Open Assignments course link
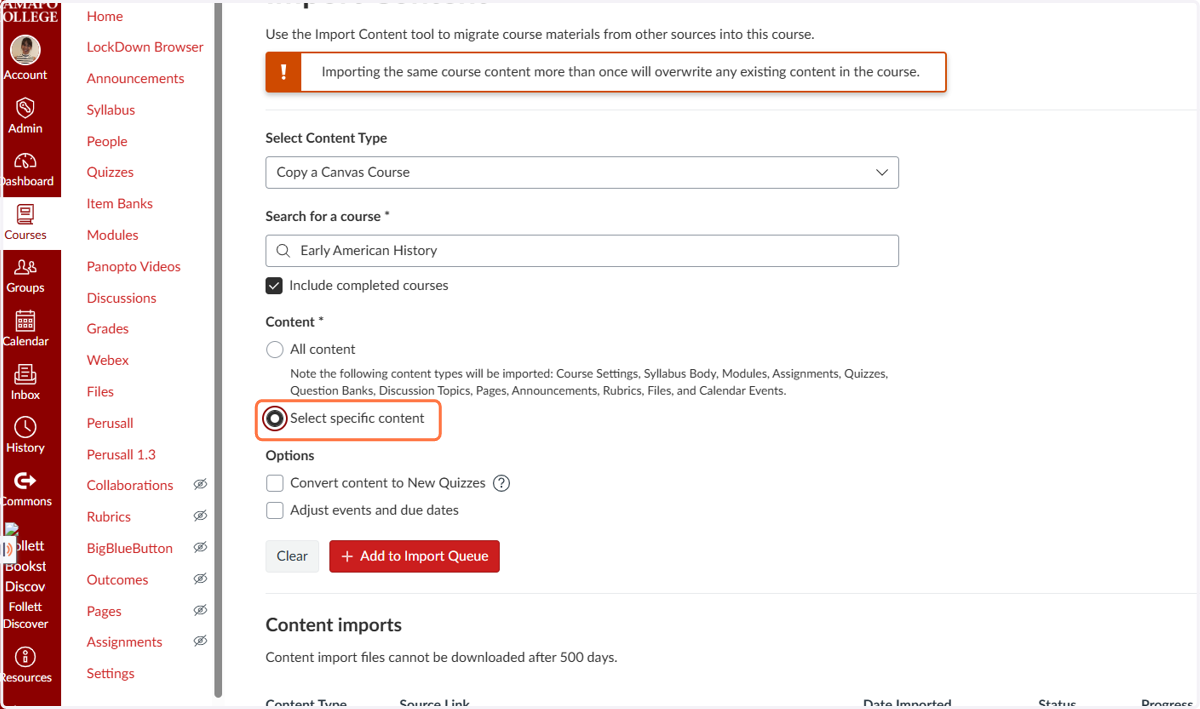The width and height of the screenshot is (1200, 709). (x=124, y=642)
